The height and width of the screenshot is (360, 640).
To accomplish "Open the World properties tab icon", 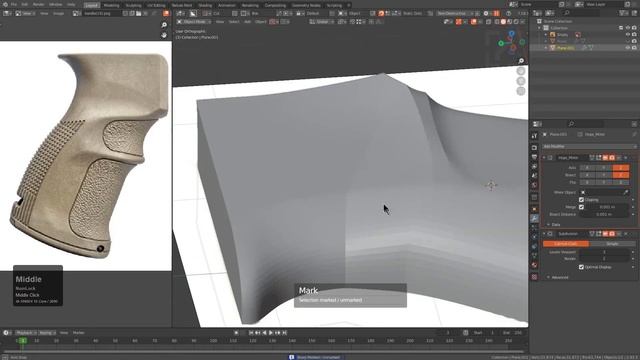I will (x=534, y=185).
